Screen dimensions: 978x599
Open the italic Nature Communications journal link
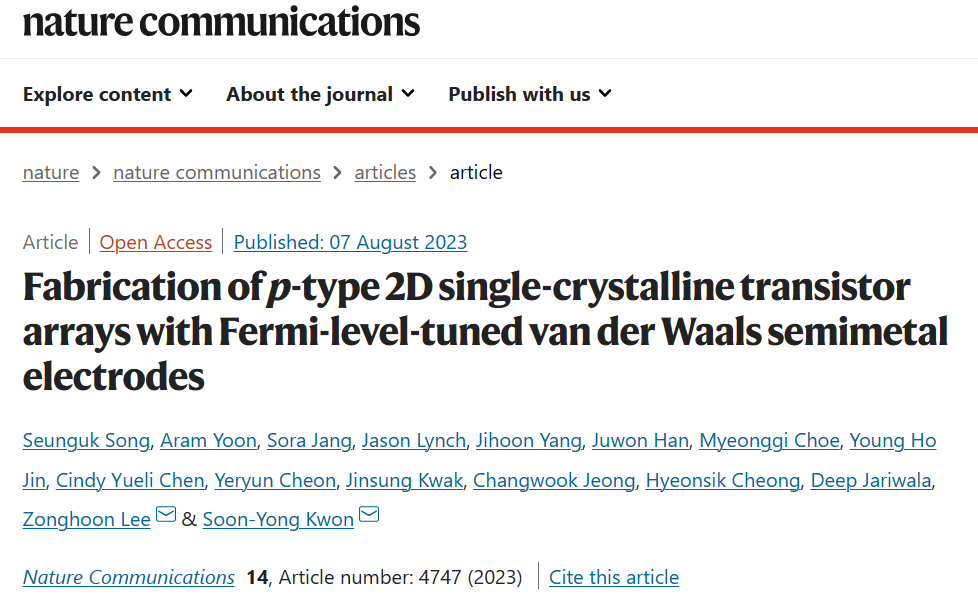[x=128, y=577]
